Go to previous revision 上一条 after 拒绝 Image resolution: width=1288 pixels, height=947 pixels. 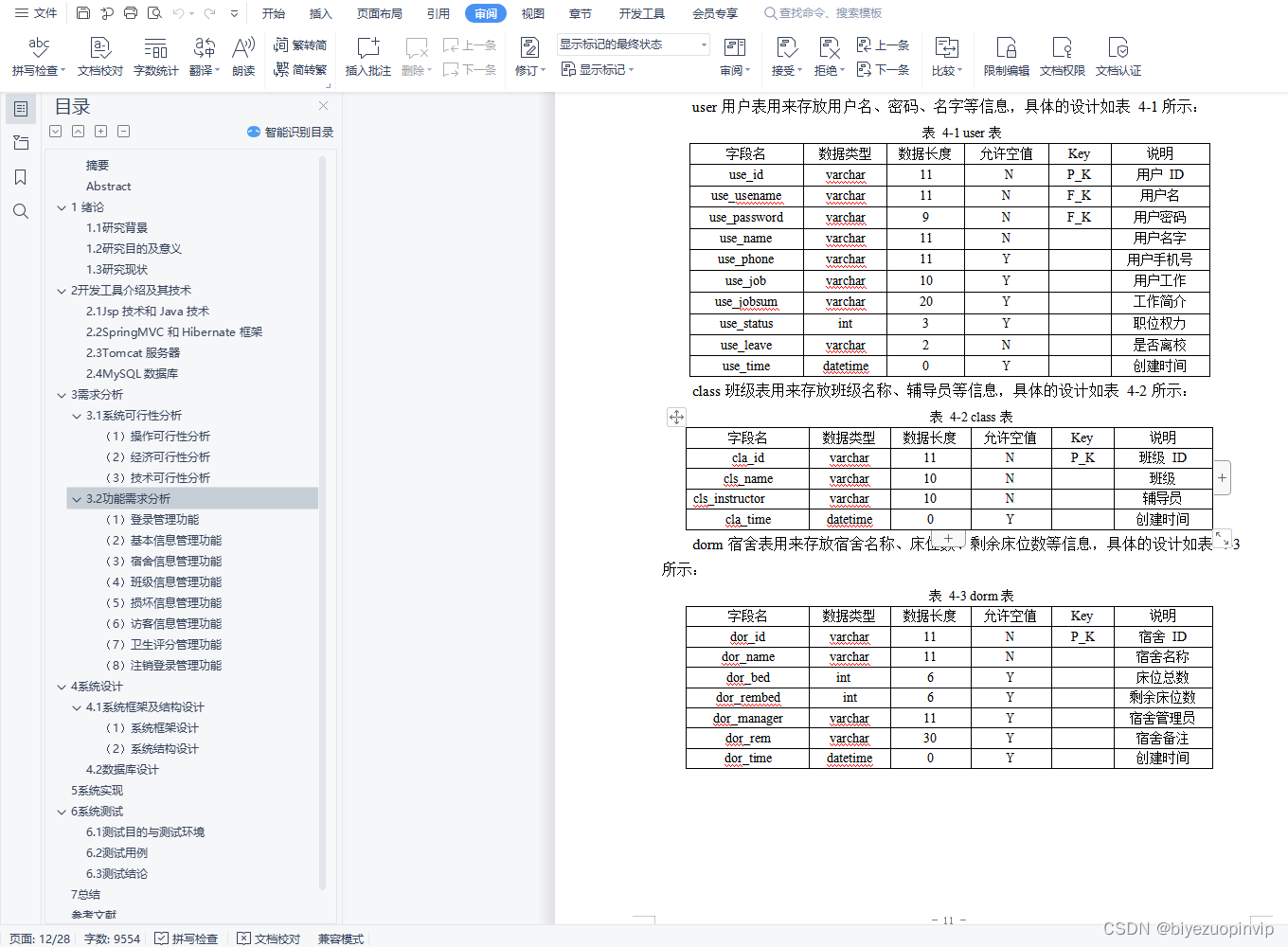(x=883, y=45)
